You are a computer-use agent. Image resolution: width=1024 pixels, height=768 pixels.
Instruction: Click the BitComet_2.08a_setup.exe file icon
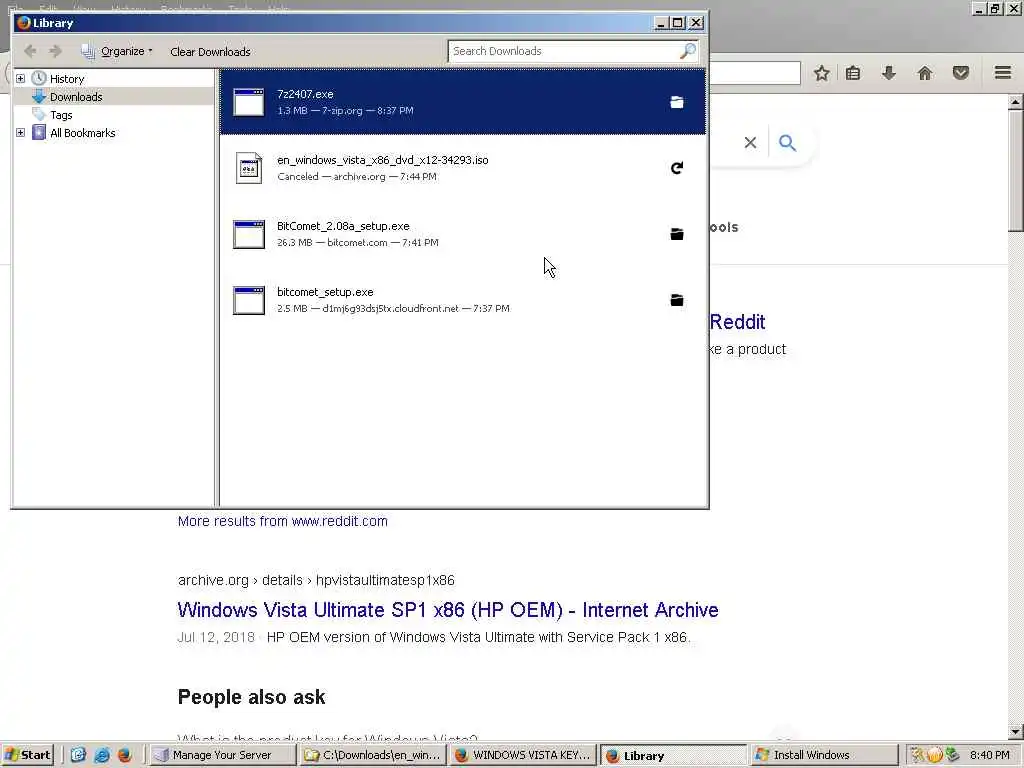click(249, 234)
